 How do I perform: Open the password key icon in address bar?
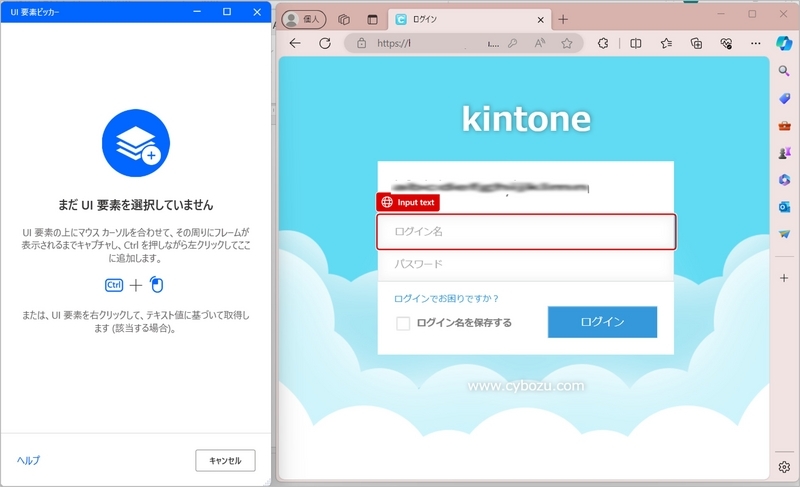click(512, 43)
